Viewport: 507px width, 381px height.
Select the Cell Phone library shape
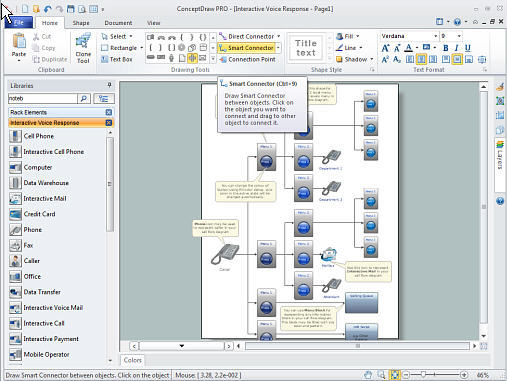click(32, 136)
